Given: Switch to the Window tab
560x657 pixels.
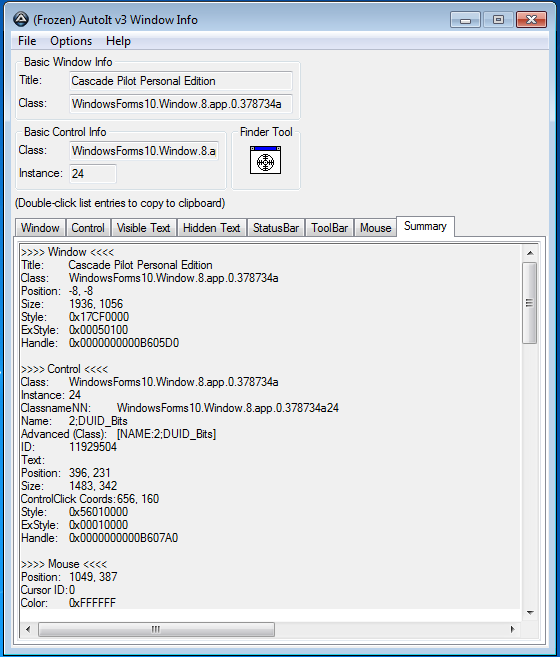Looking at the screenshot, I should (x=40, y=228).
